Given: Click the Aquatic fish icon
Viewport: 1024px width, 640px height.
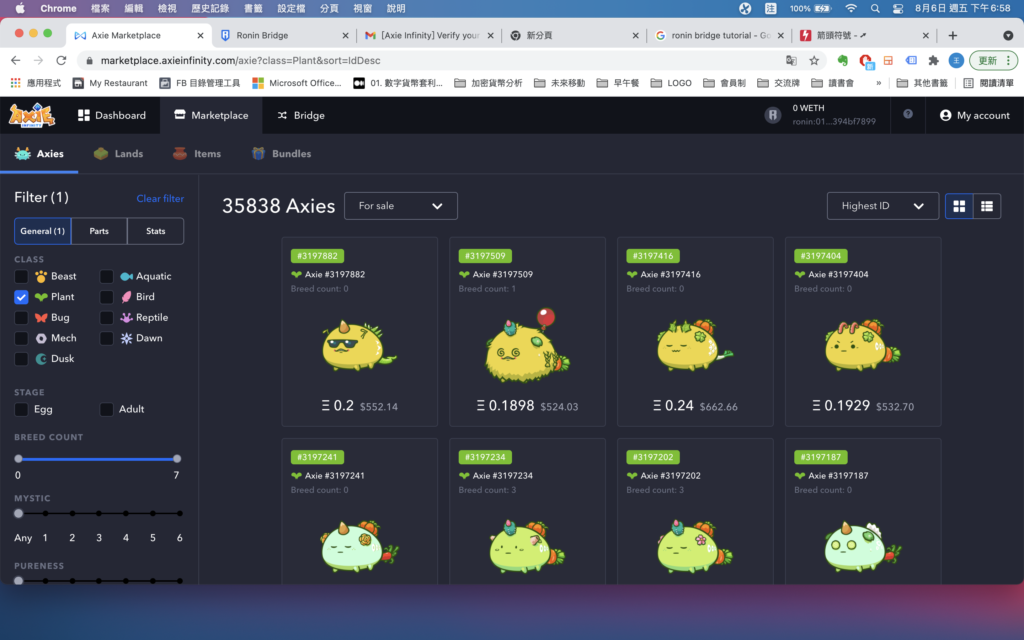Looking at the screenshot, I should point(127,276).
